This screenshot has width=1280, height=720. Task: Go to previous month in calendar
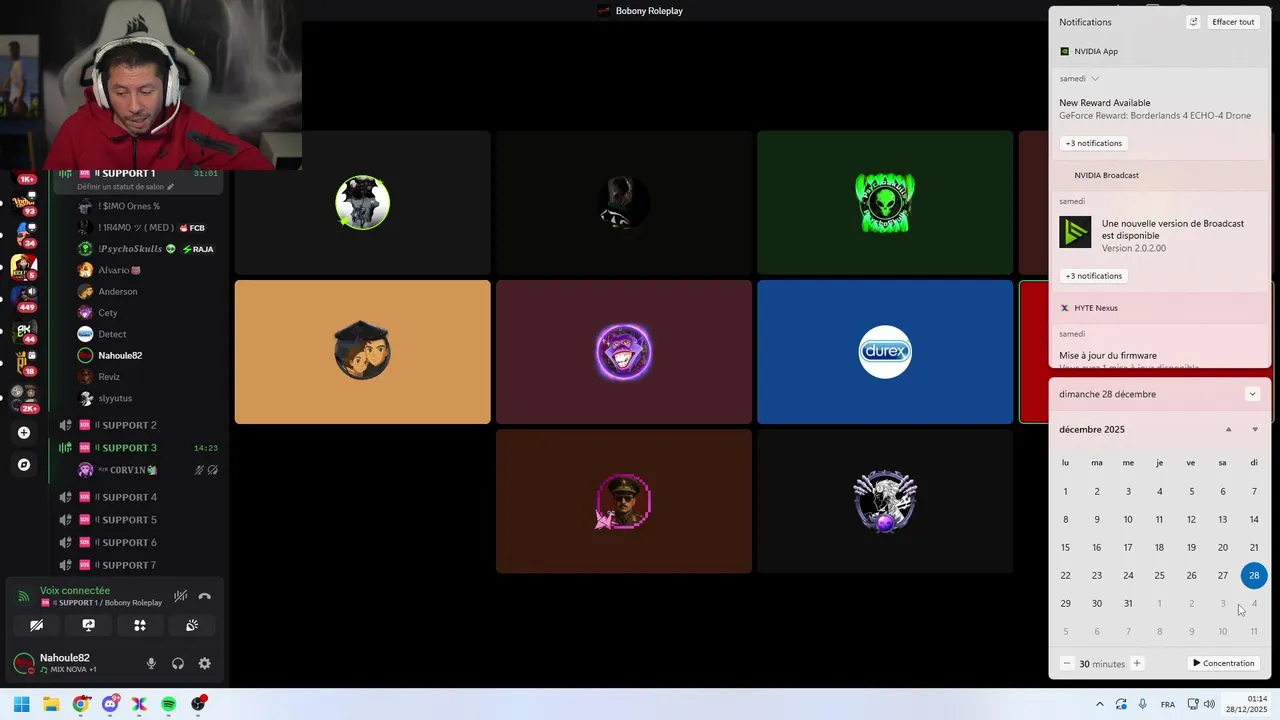pos(1229,430)
